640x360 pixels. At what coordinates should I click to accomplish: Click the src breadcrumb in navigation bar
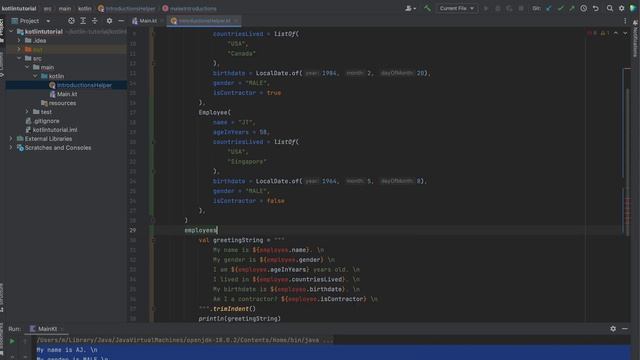click(48, 8)
